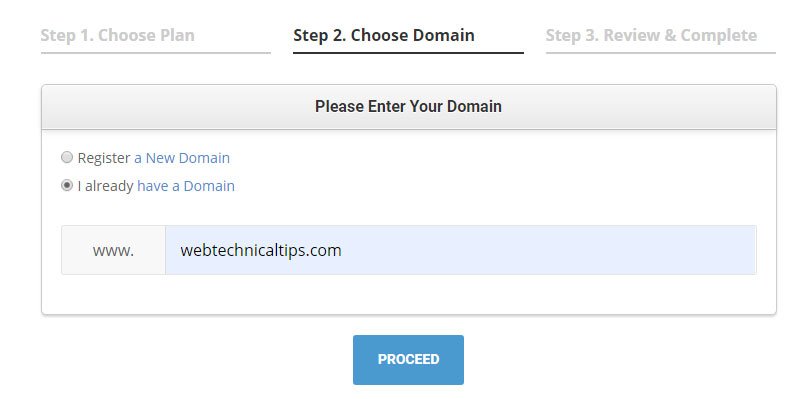The height and width of the screenshot is (399, 800).
Task: Click the www. prefix box
Action: tap(113, 250)
